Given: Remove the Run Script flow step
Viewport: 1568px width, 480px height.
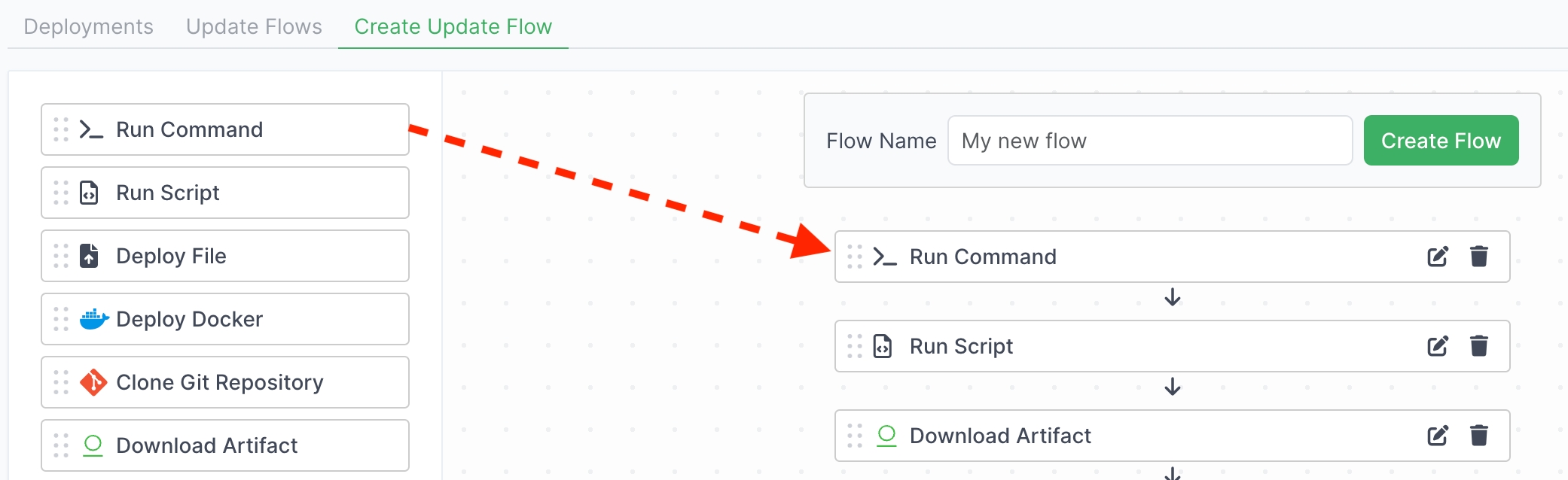Looking at the screenshot, I should (x=1478, y=346).
